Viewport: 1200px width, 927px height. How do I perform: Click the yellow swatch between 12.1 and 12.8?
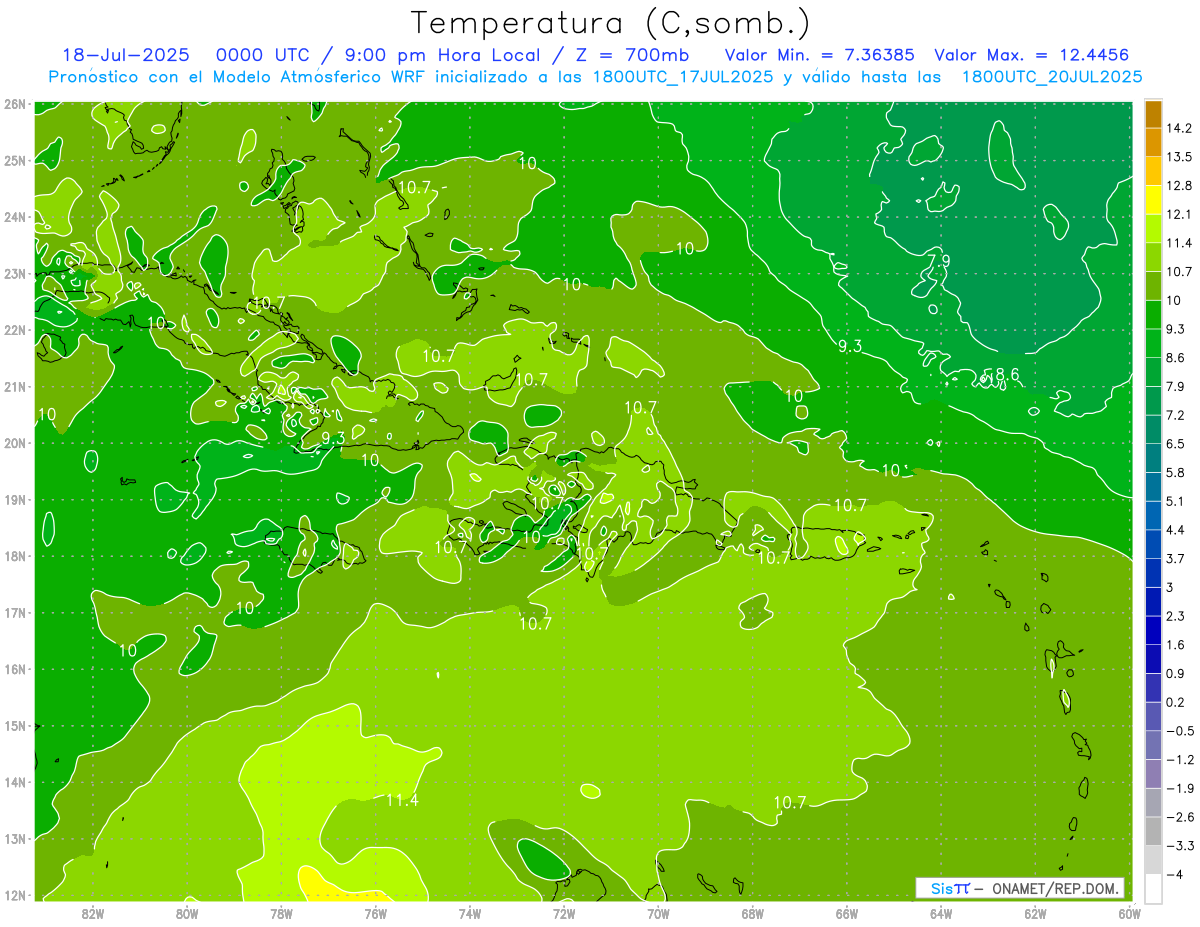pyautogui.click(x=1153, y=200)
